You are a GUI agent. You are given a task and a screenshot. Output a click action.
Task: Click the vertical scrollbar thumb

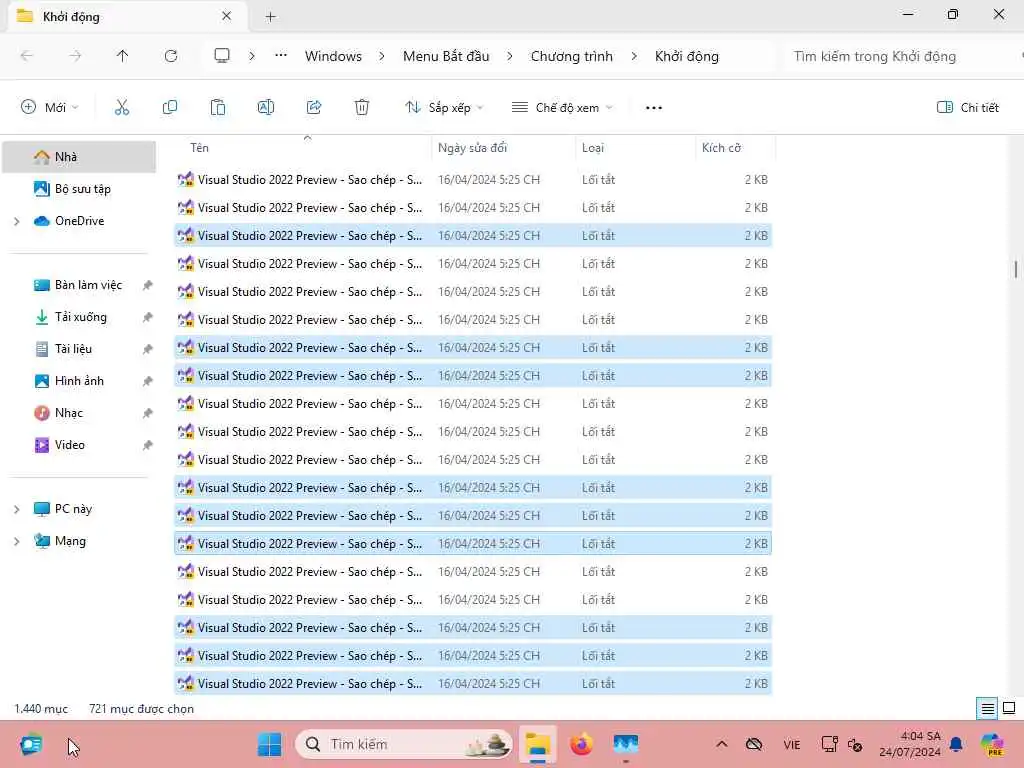[1016, 268]
